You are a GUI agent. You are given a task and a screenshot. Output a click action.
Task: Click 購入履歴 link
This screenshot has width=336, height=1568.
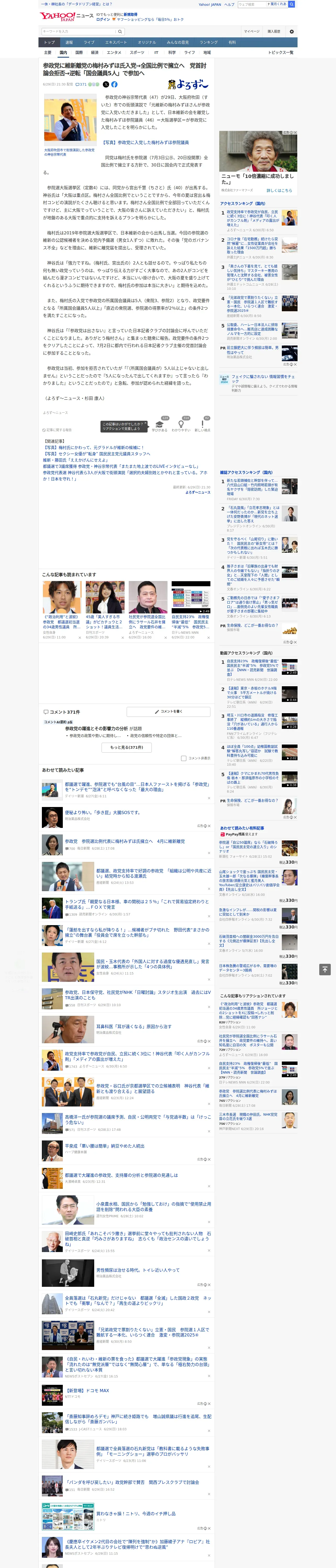click(x=274, y=32)
